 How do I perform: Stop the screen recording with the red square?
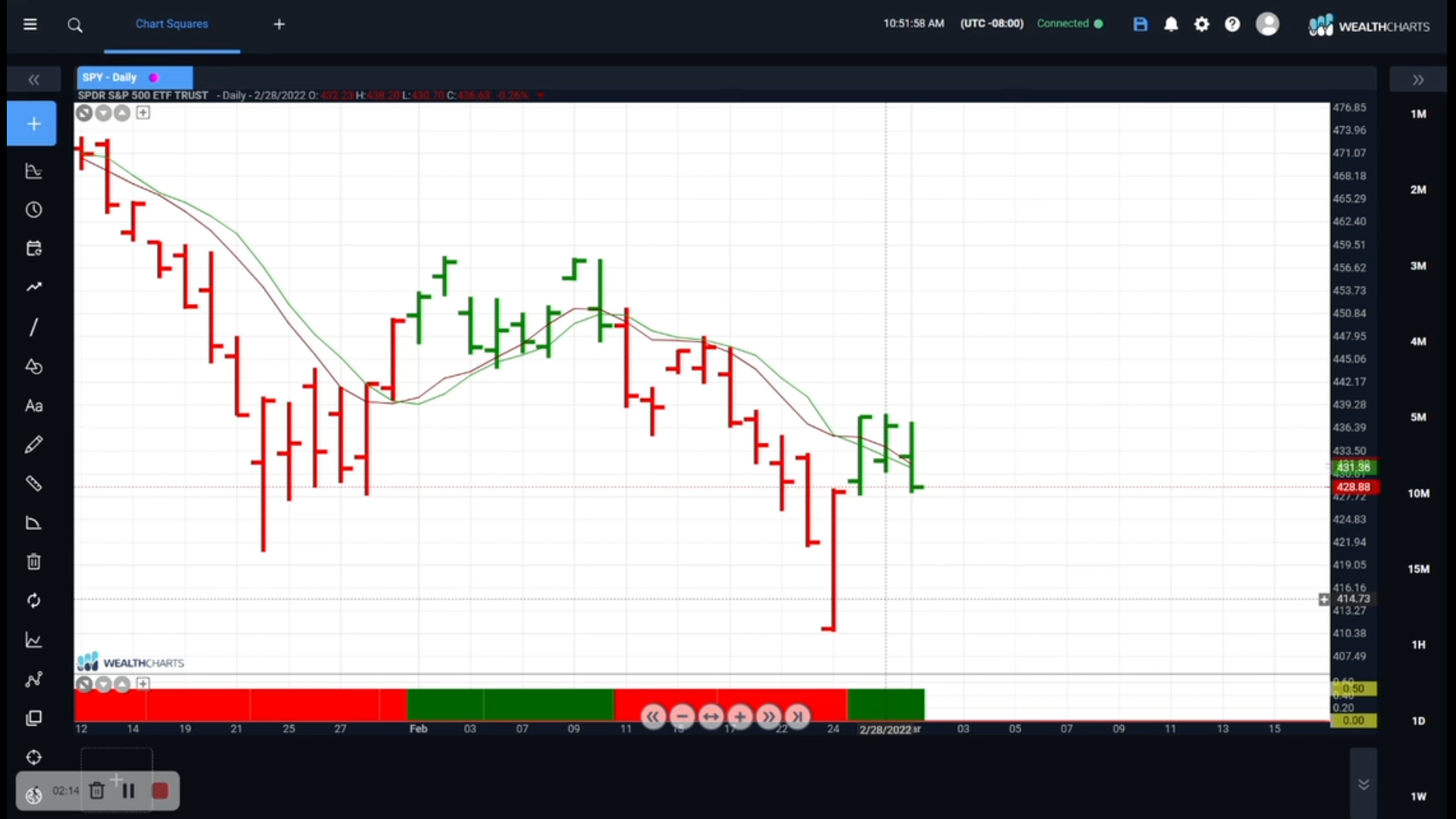coord(160,791)
